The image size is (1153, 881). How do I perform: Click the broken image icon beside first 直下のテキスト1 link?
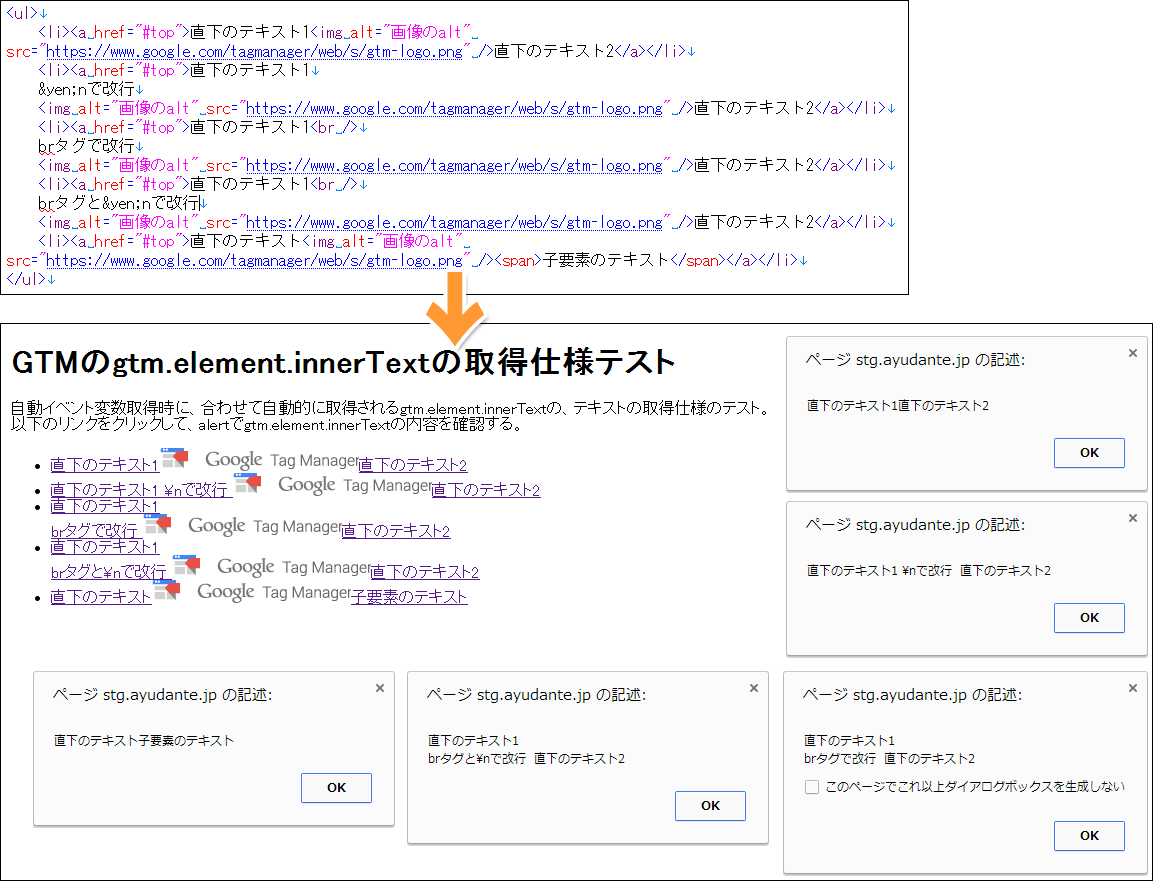174,460
